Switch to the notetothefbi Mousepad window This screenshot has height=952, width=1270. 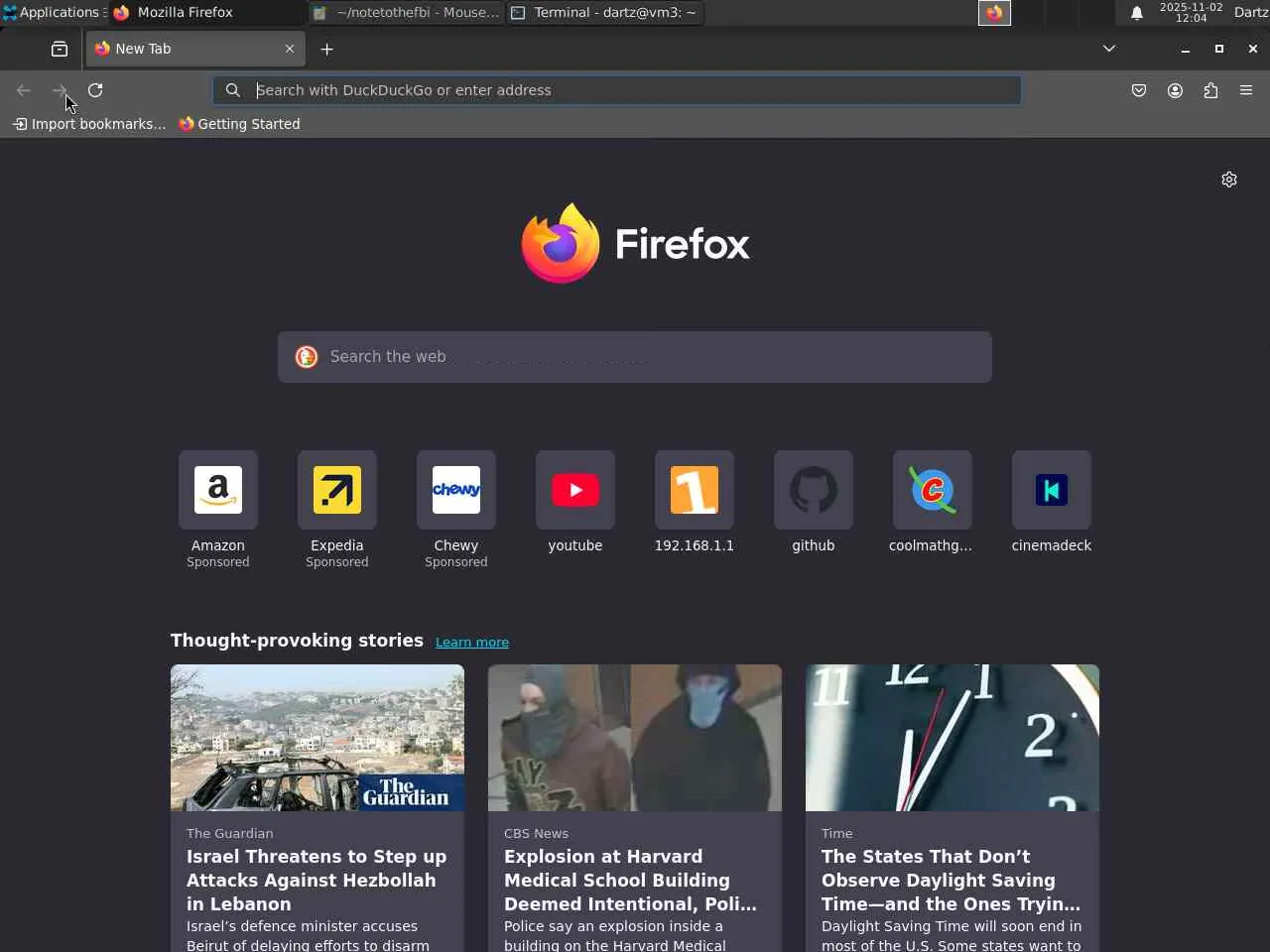(407, 13)
